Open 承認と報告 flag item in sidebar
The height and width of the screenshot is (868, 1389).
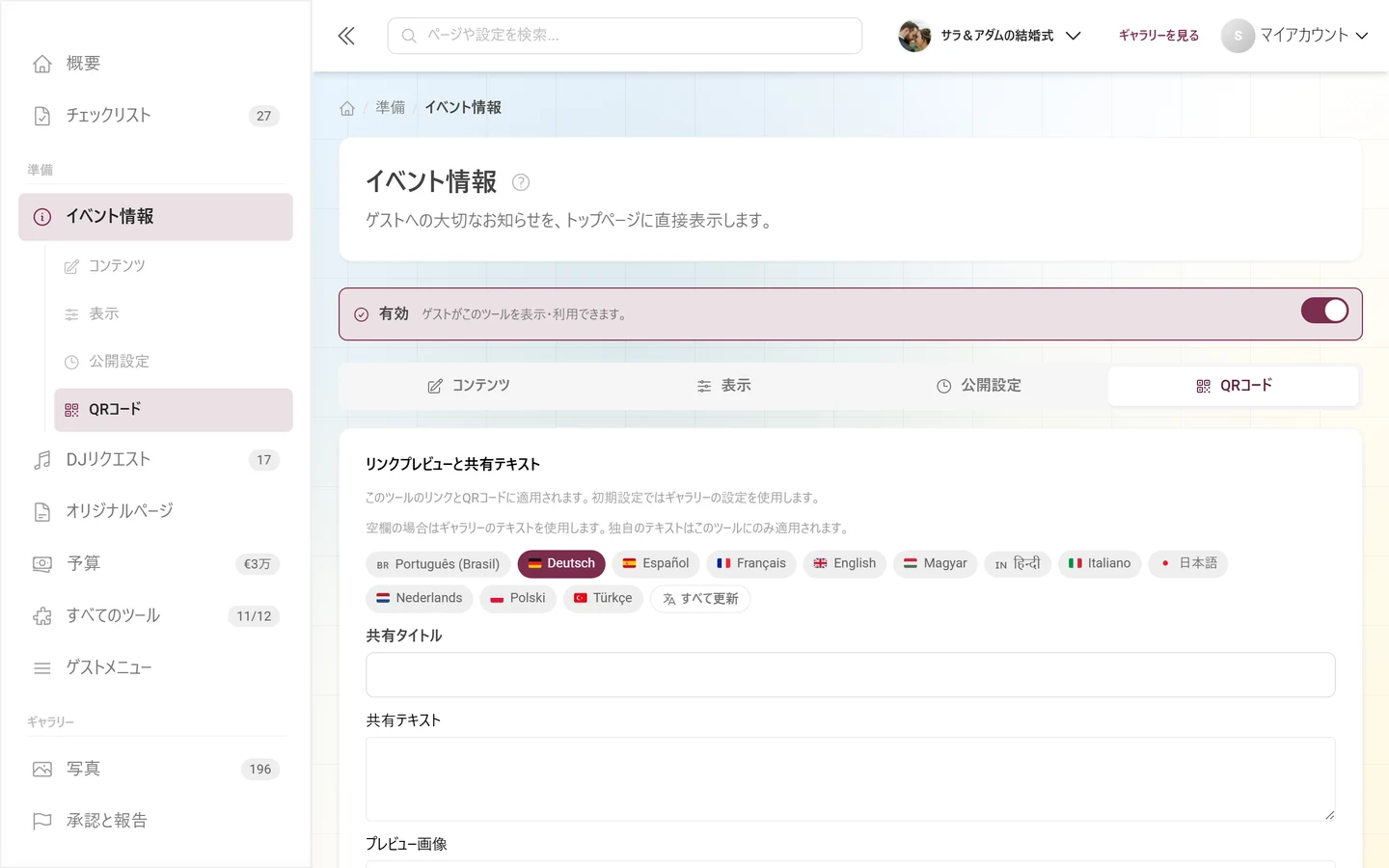pyautogui.click(x=155, y=821)
